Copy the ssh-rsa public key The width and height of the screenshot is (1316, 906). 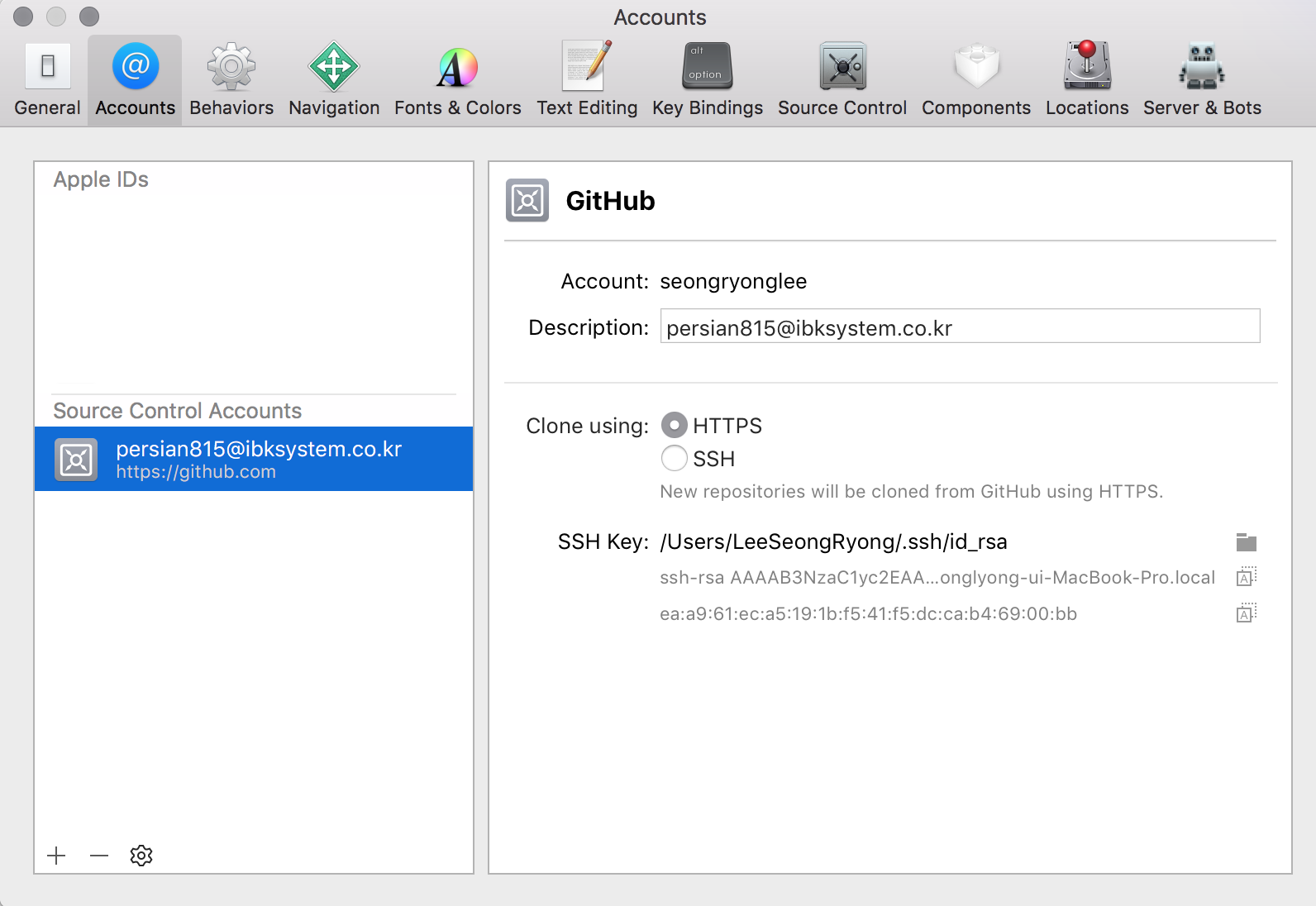(x=1247, y=577)
